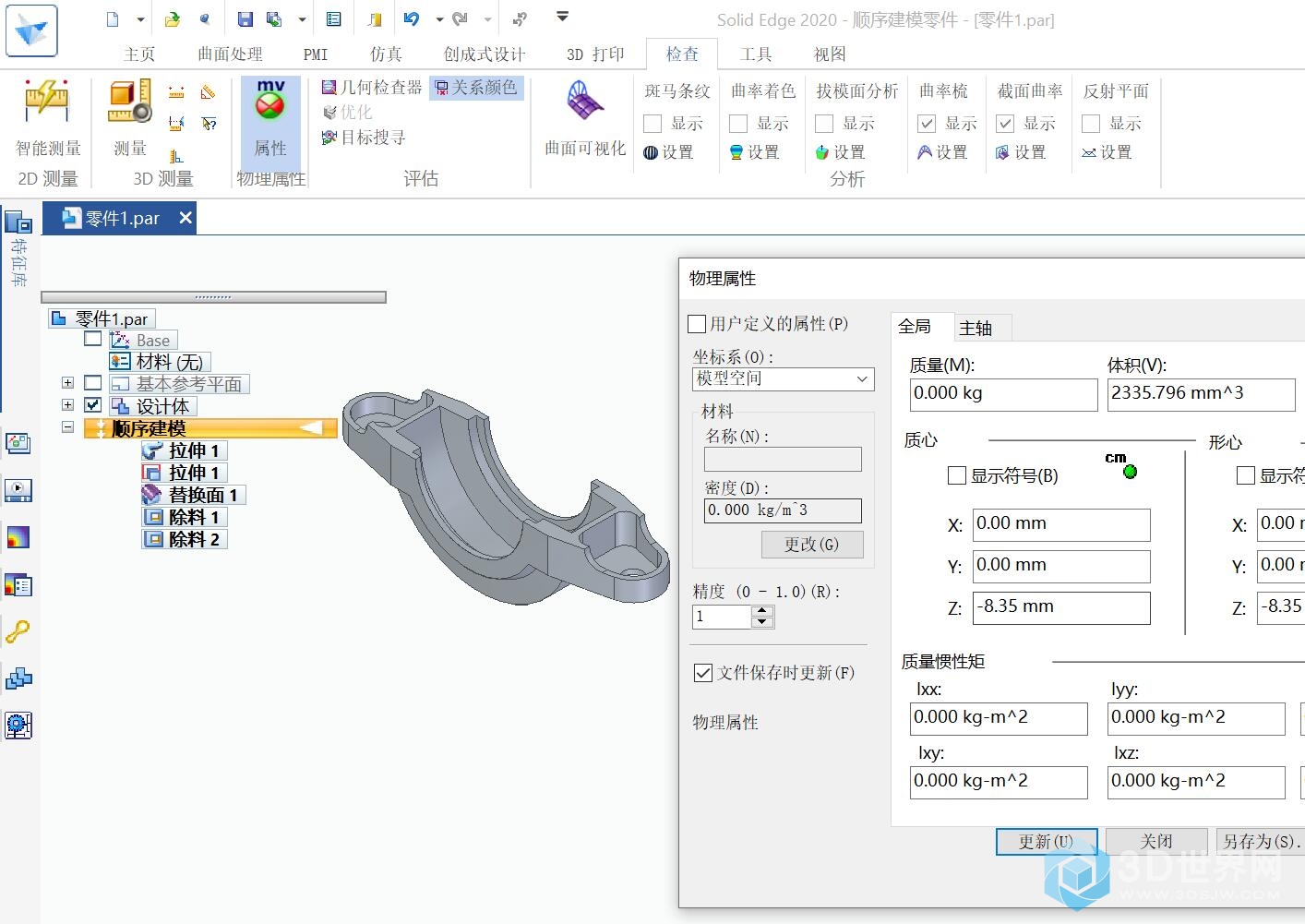Click the Save As (另存为) button
The height and width of the screenshot is (924, 1305).
[1261, 842]
